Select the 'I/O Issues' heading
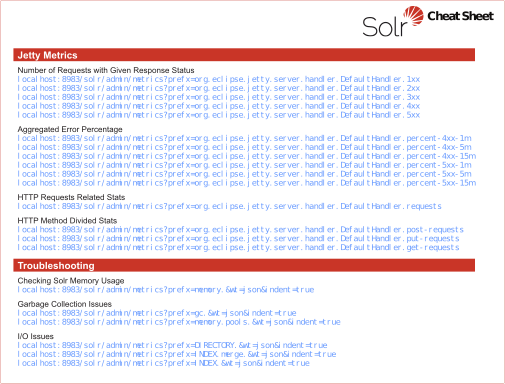505x384 pixels. click(x=36, y=336)
